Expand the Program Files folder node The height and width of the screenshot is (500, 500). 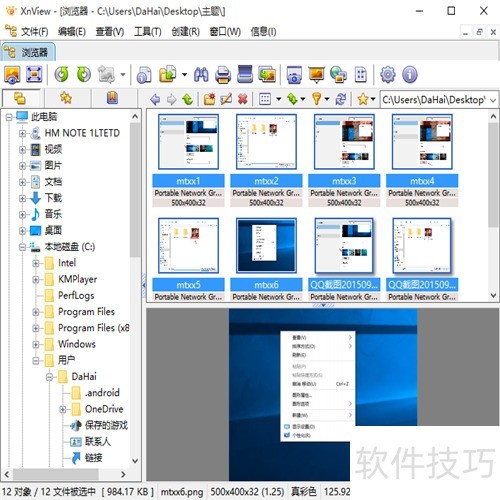click(36, 312)
